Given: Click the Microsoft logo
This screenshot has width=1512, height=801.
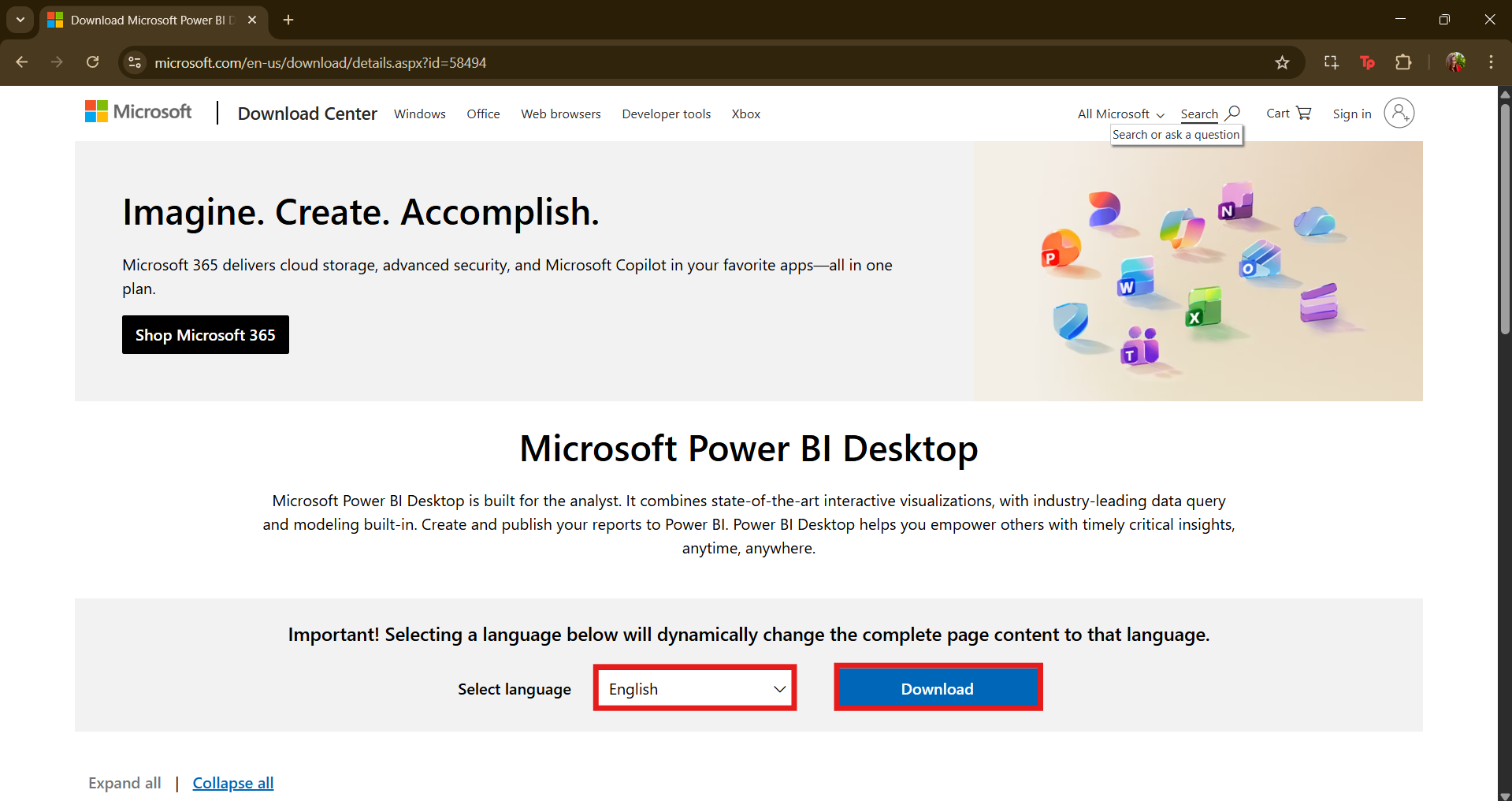Looking at the screenshot, I should pyautogui.click(x=138, y=112).
